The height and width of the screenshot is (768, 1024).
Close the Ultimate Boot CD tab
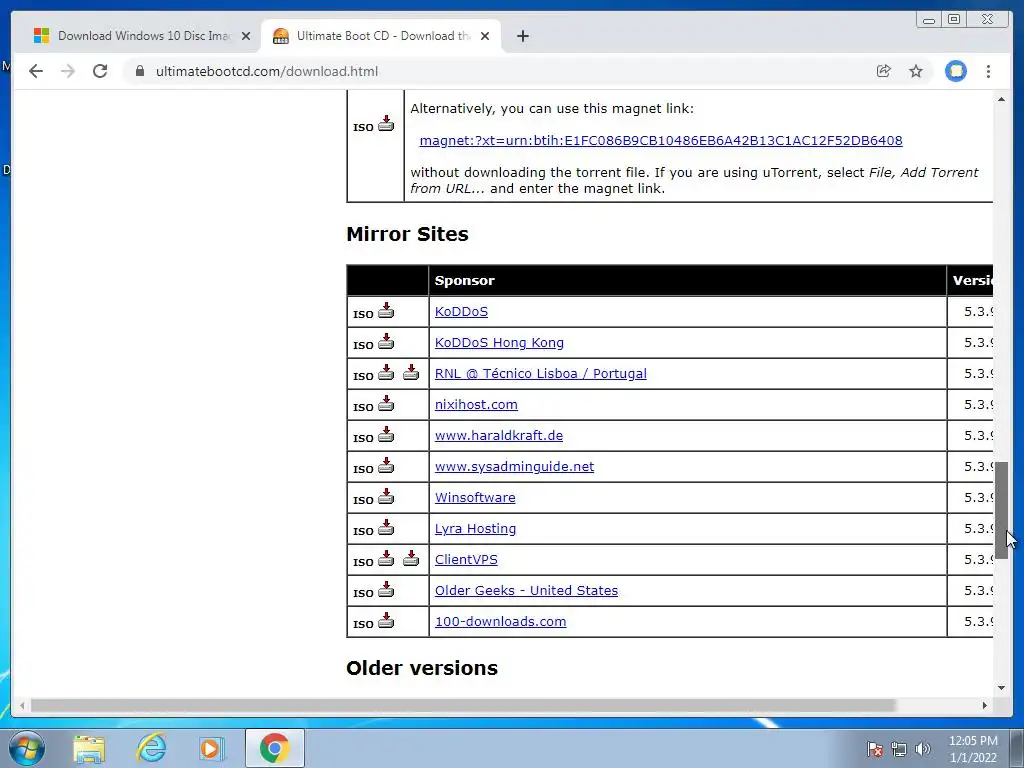click(x=485, y=36)
